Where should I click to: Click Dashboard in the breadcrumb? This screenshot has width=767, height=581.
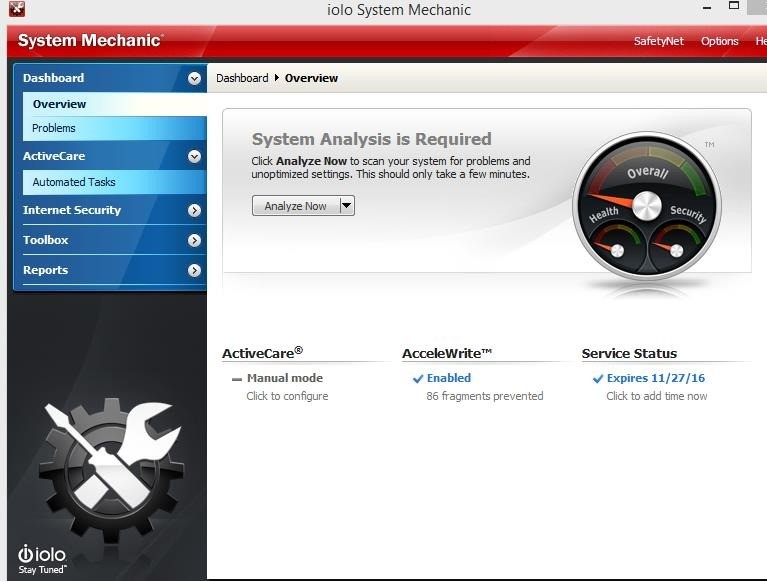242,78
